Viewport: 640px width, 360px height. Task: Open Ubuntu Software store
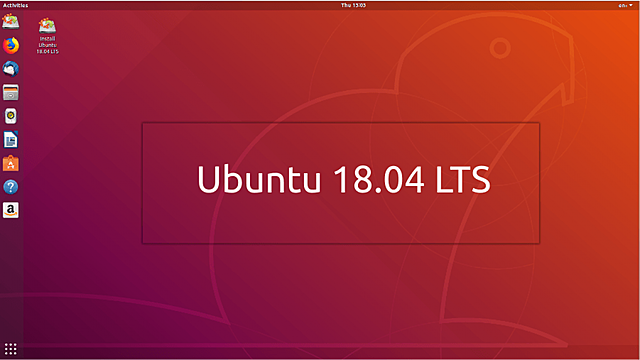coord(11,164)
